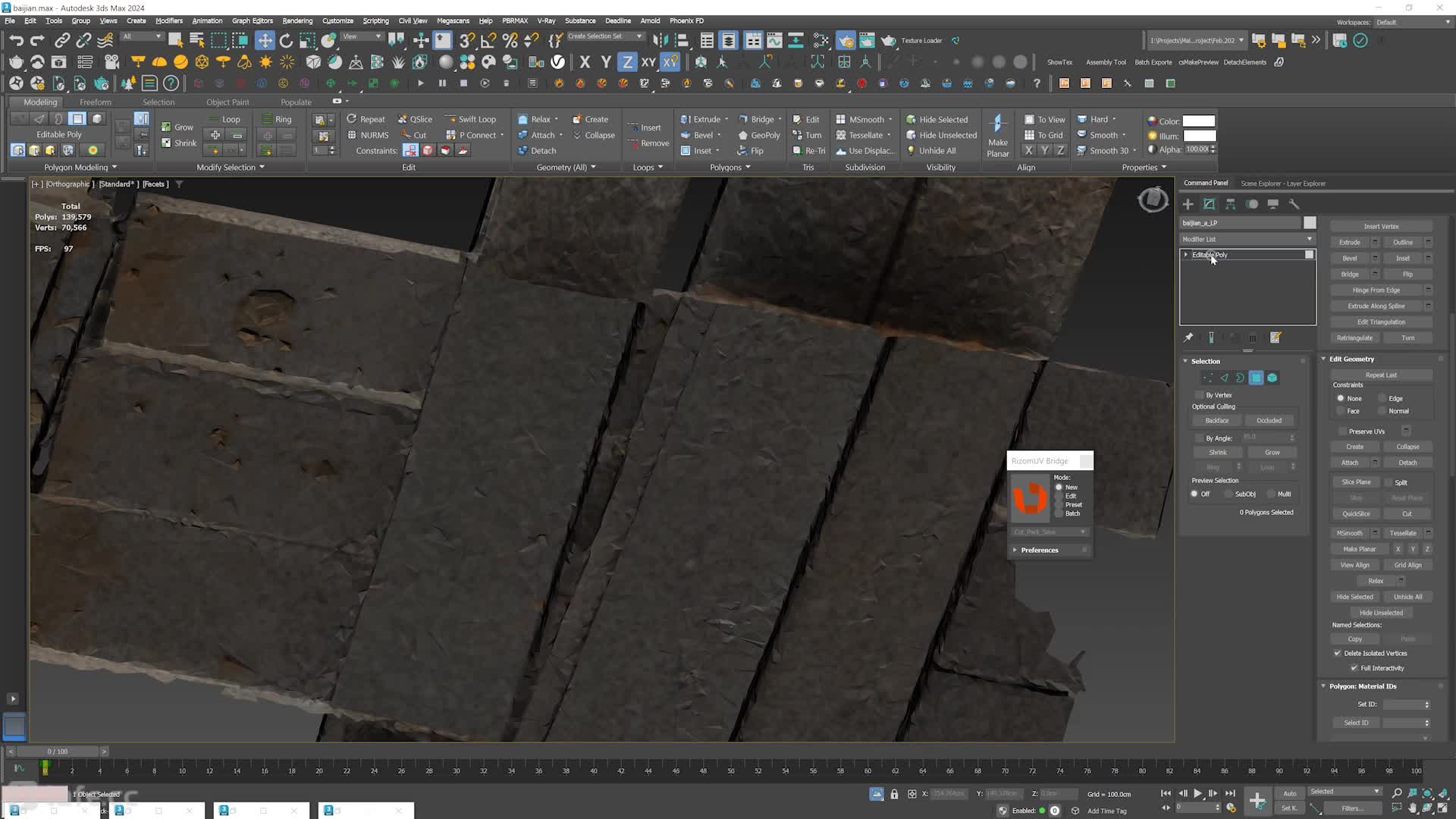Toggle the 3D Snaps icon
1456x819 pixels.
click(467, 40)
